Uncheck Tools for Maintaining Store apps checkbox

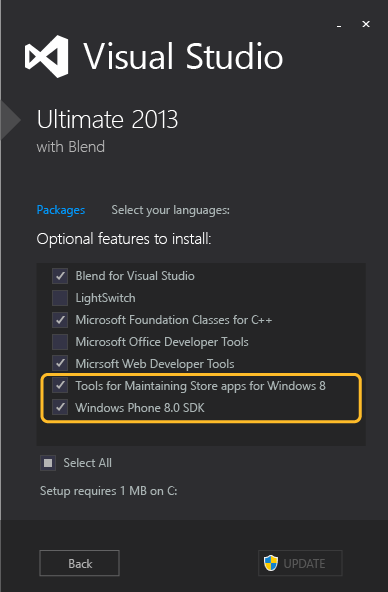60,385
